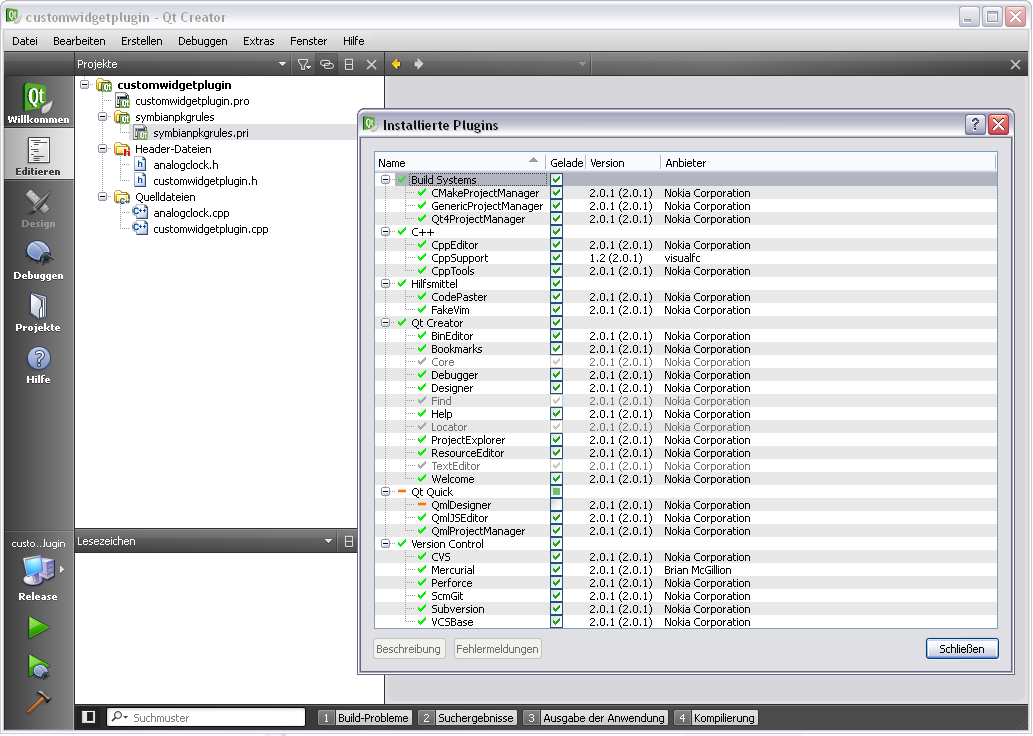Open the Extras menu
This screenshot has width=1033, height=736.
(258, 41)
